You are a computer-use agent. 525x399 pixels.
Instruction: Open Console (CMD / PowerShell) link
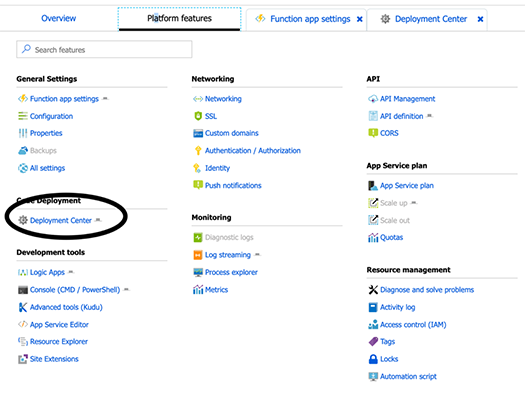click(75, 290)
